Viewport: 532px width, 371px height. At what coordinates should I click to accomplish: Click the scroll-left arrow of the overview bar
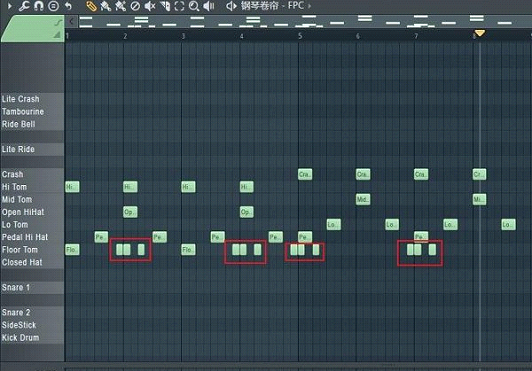(71, 22)
